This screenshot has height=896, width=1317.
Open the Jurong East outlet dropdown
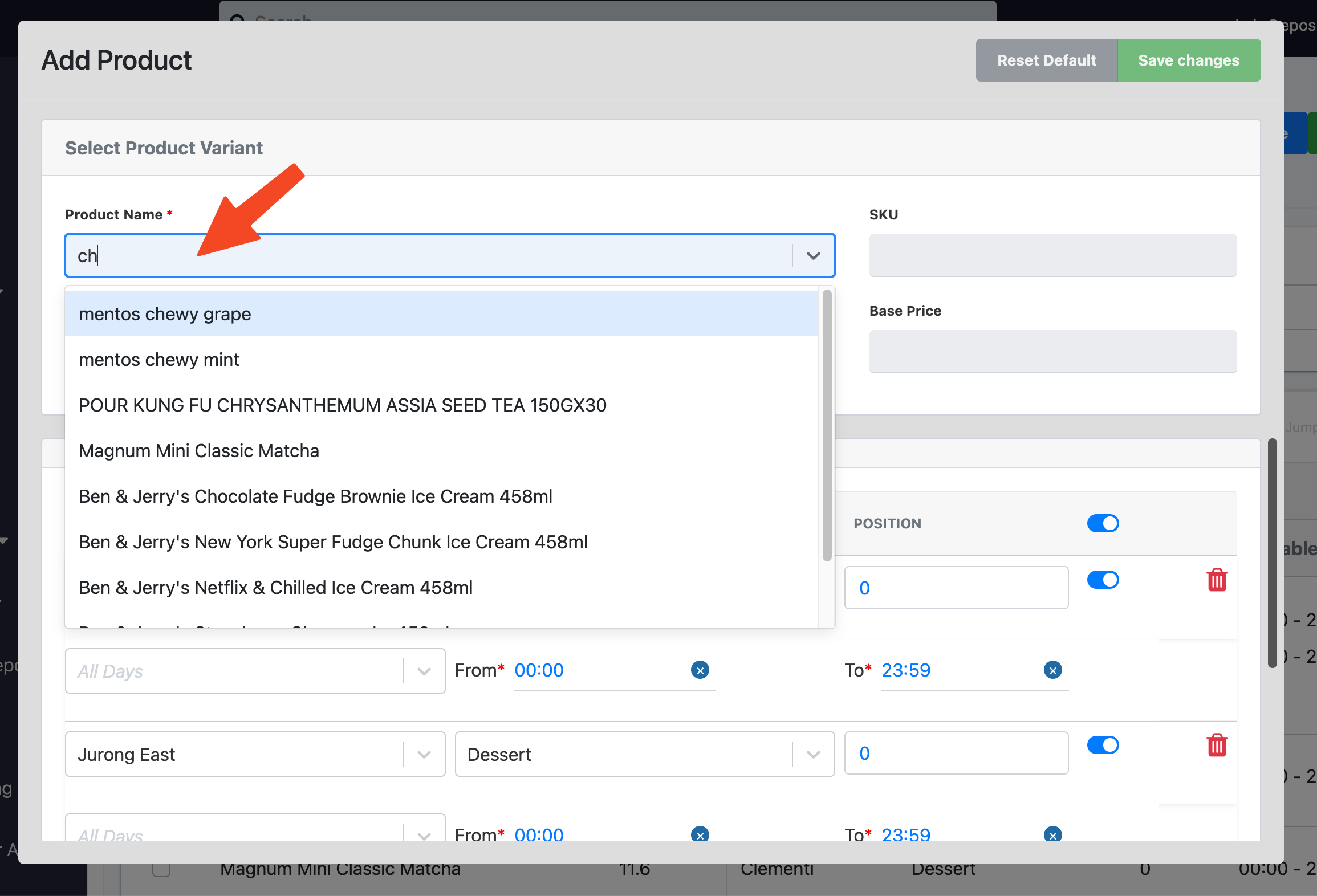(255, 754)
